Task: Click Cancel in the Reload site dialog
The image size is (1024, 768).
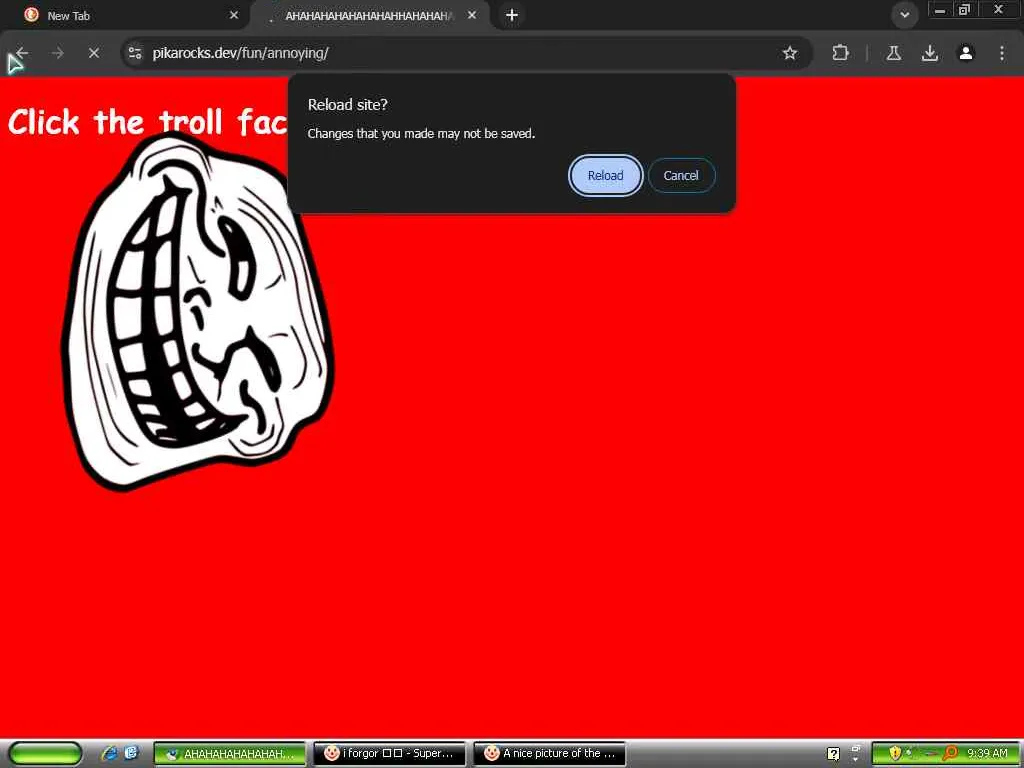Action: tap(681, 176)
